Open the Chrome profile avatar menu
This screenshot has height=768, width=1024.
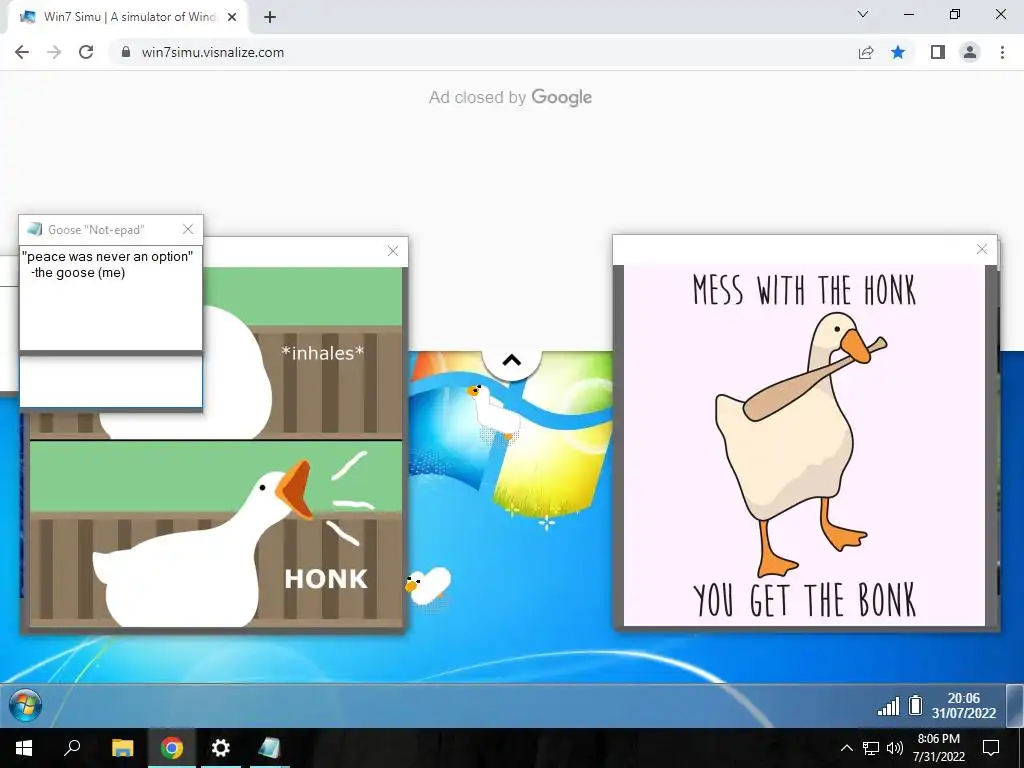[970, 52]
